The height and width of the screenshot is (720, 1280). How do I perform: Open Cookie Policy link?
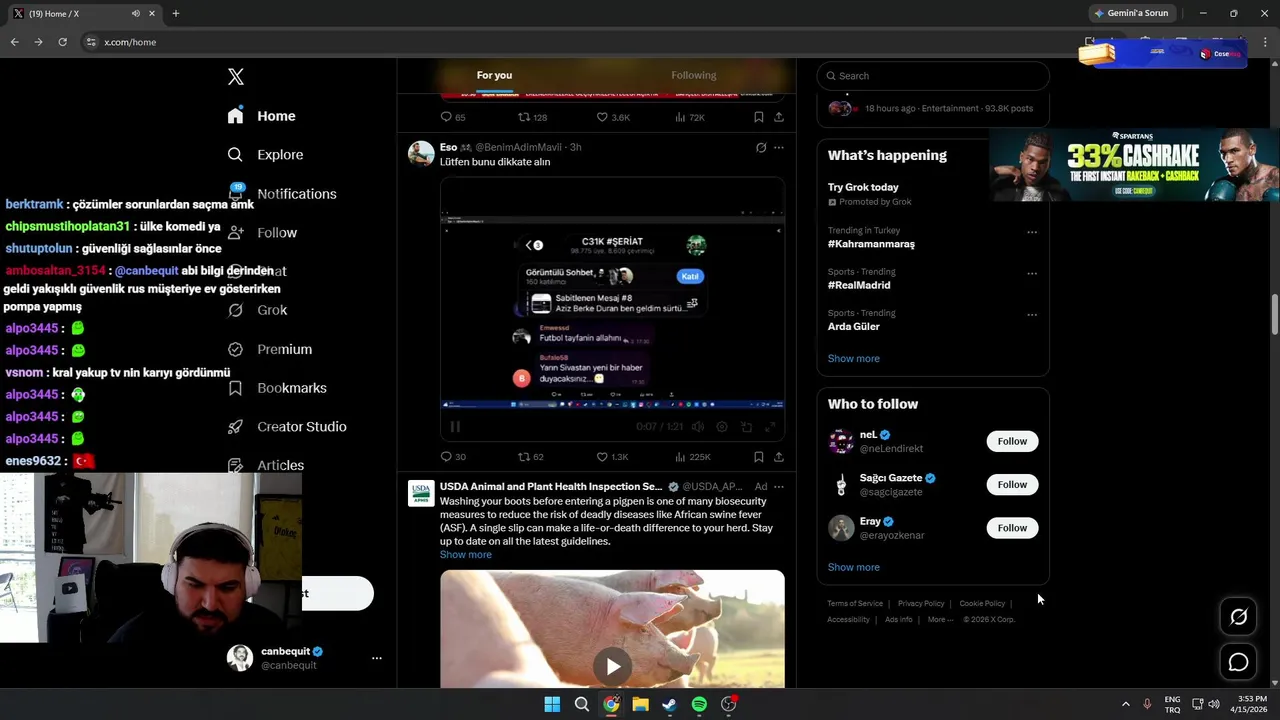[982, 604]
